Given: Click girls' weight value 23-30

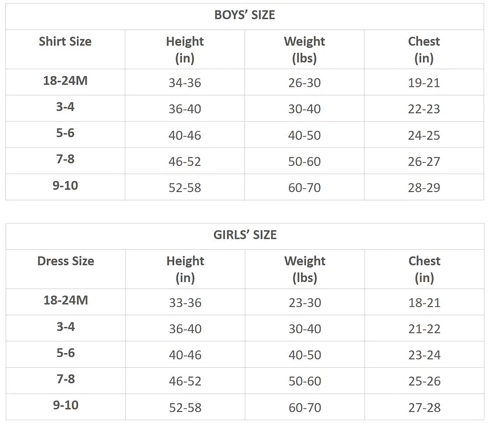Looking at the screenshot, I should (305, 303).
